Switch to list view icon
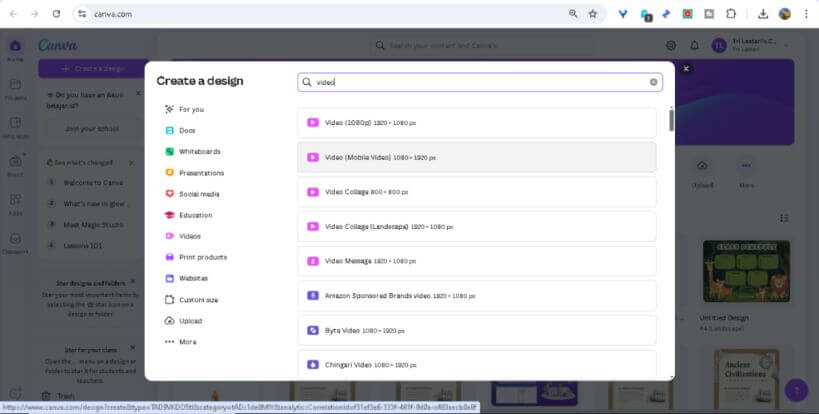 (784, 218)
